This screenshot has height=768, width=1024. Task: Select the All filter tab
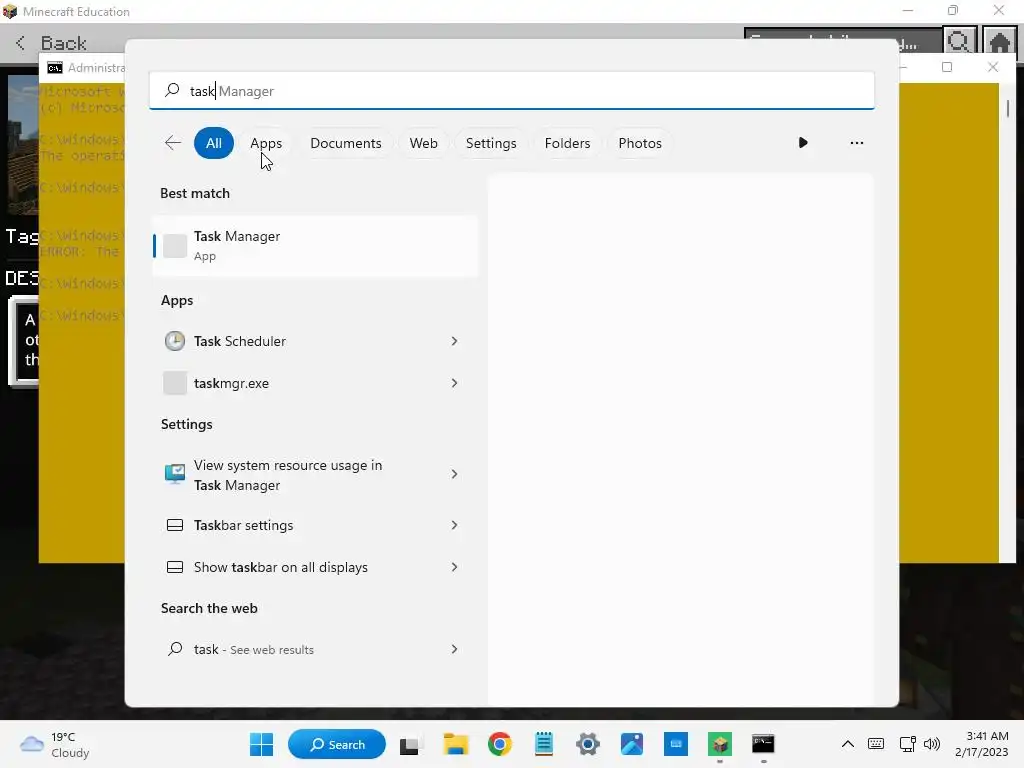(x=214, y=143)
